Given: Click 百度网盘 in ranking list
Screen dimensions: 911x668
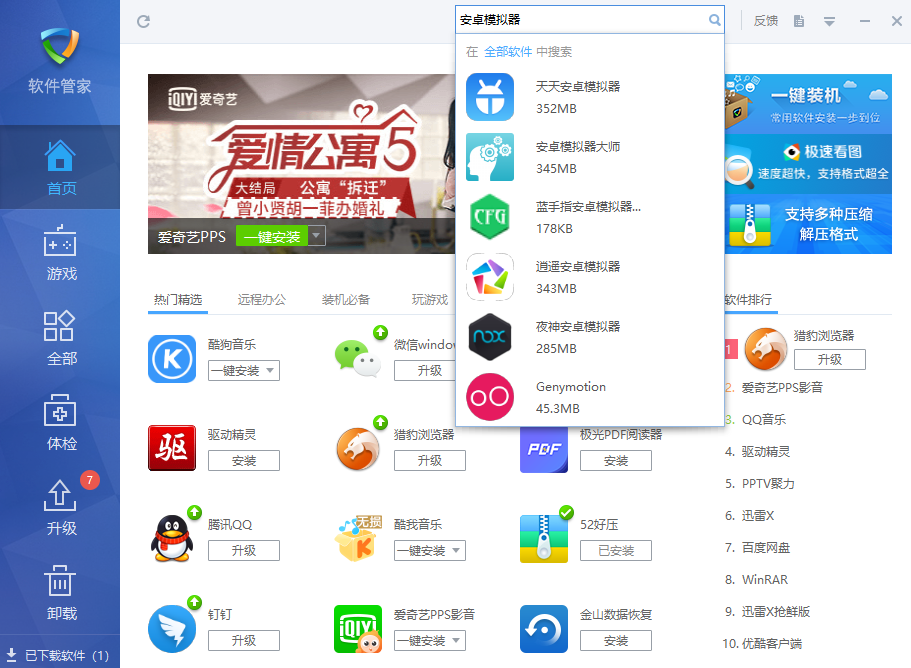Looking at the screenshot, I should tap(766, 548).
